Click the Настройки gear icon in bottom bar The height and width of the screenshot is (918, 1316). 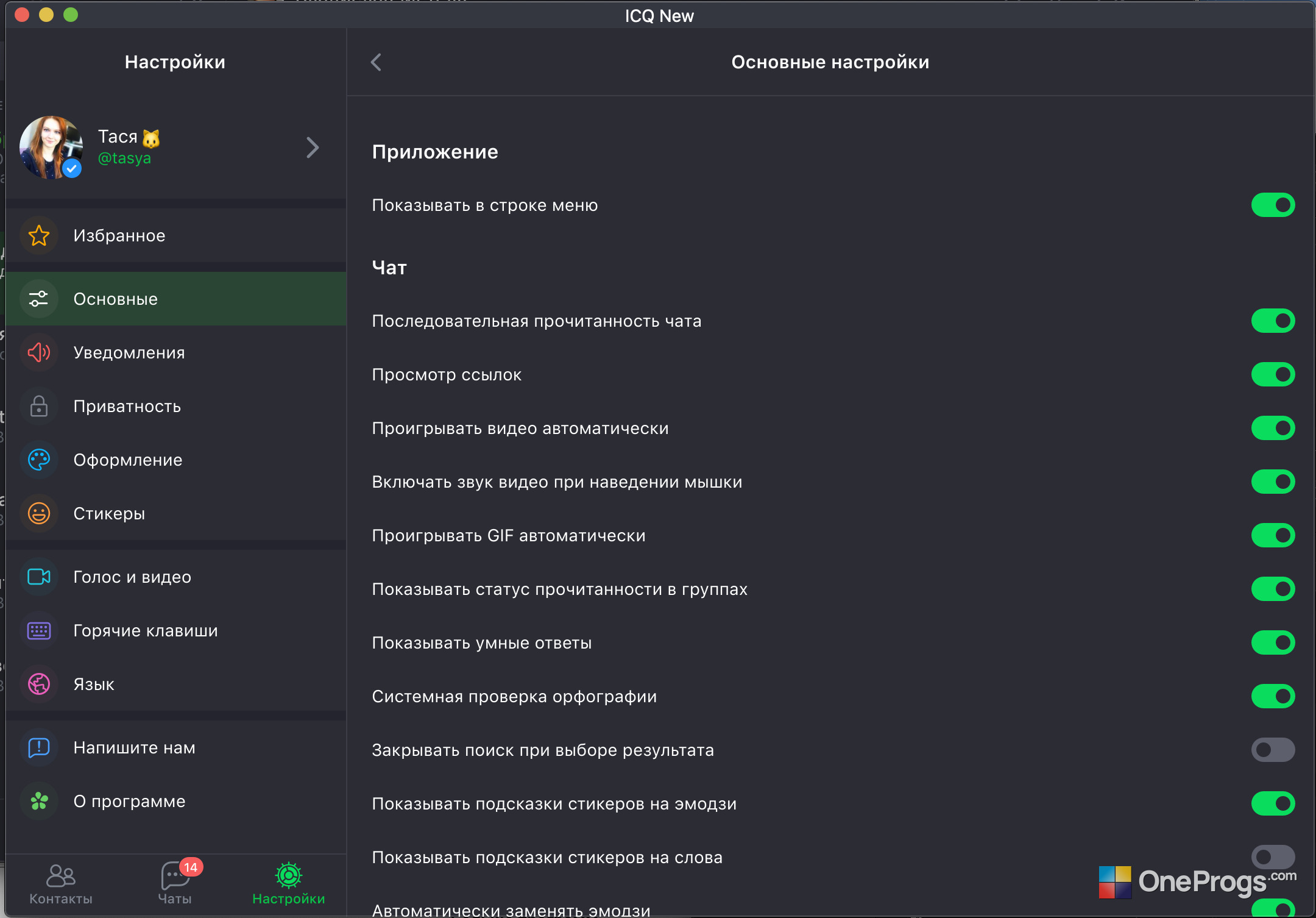(289, 875)
